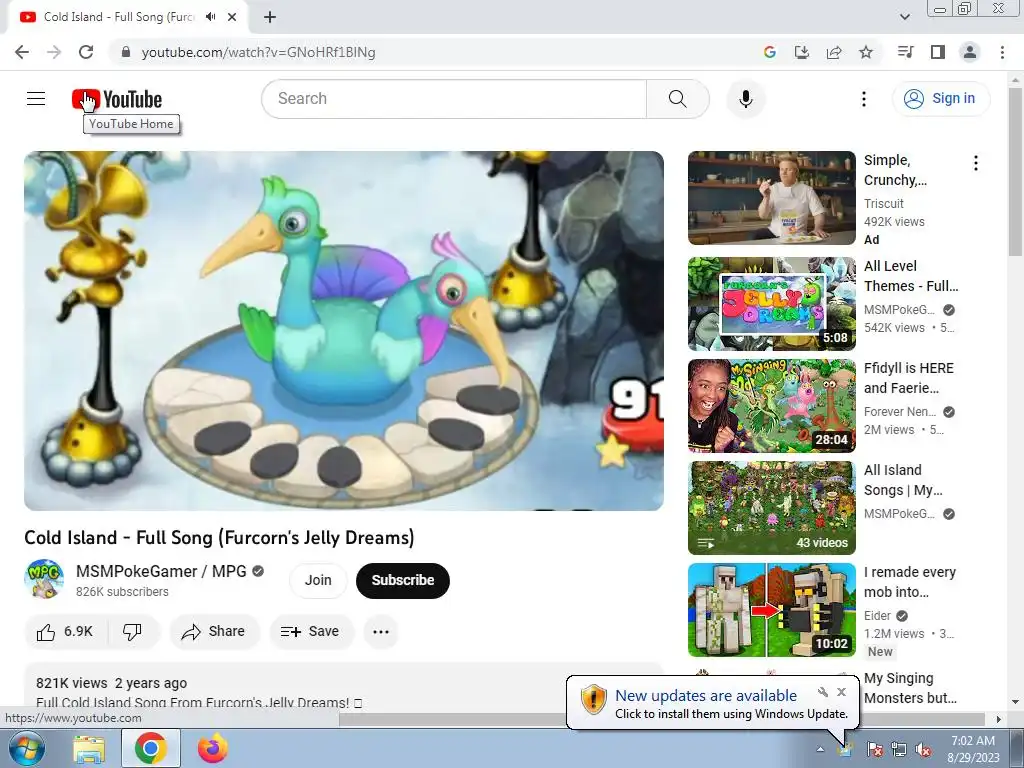Open the YouTube hamburger guide menu
The image size is (1024, 768).
(36, 99)
